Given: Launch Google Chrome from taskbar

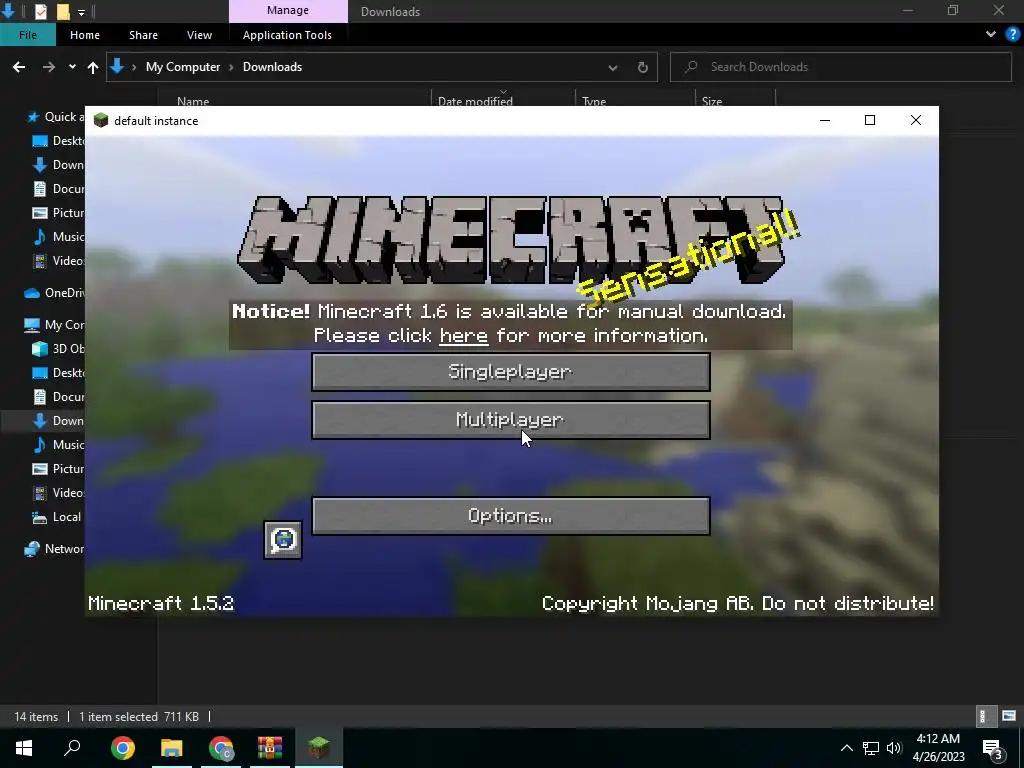Looking at the screenshot, I should point(123,748).
